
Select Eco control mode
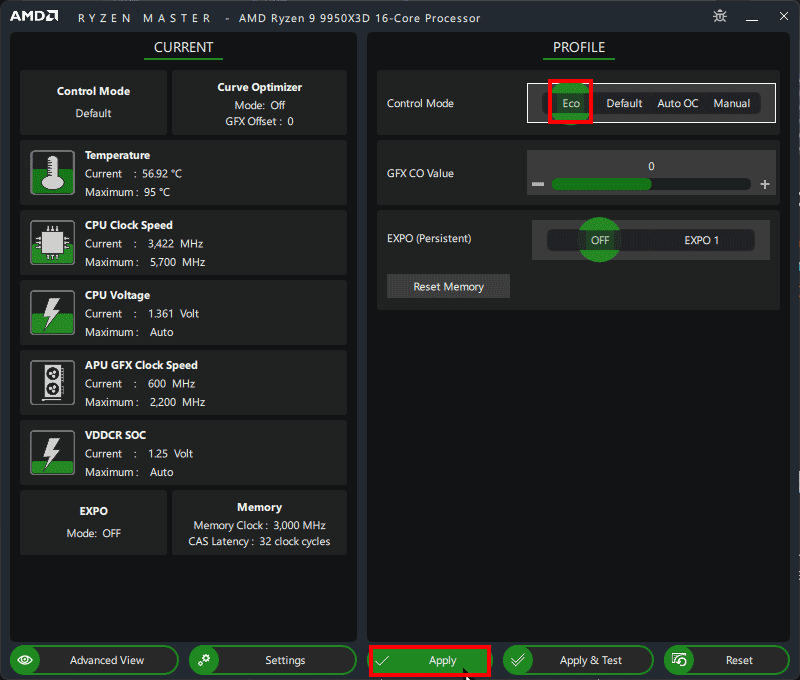coord(571,103)
